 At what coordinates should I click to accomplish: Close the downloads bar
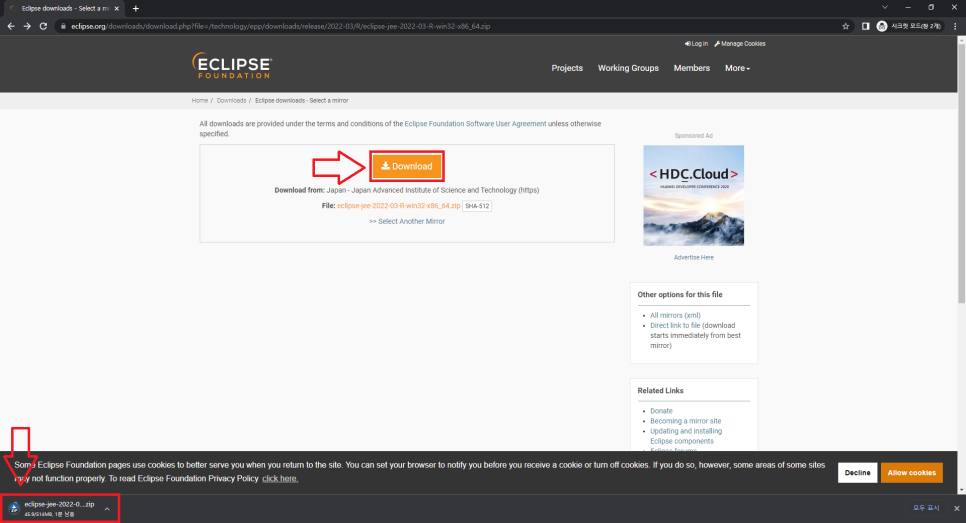pos(956,508)
